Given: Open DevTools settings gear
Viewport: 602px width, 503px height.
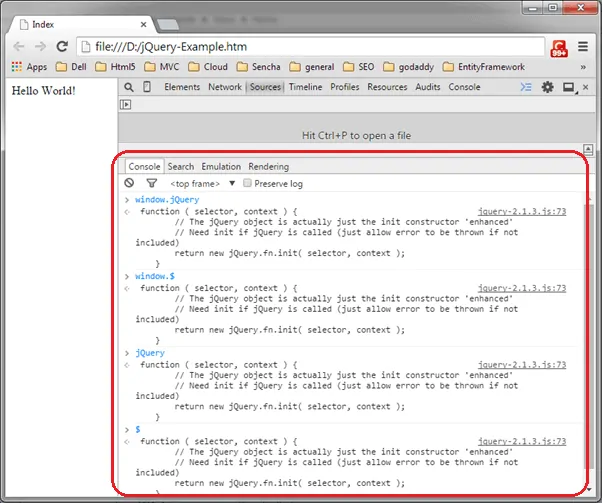Looking at the screenshot, I should pyautogui.click(x=547, y=87).
